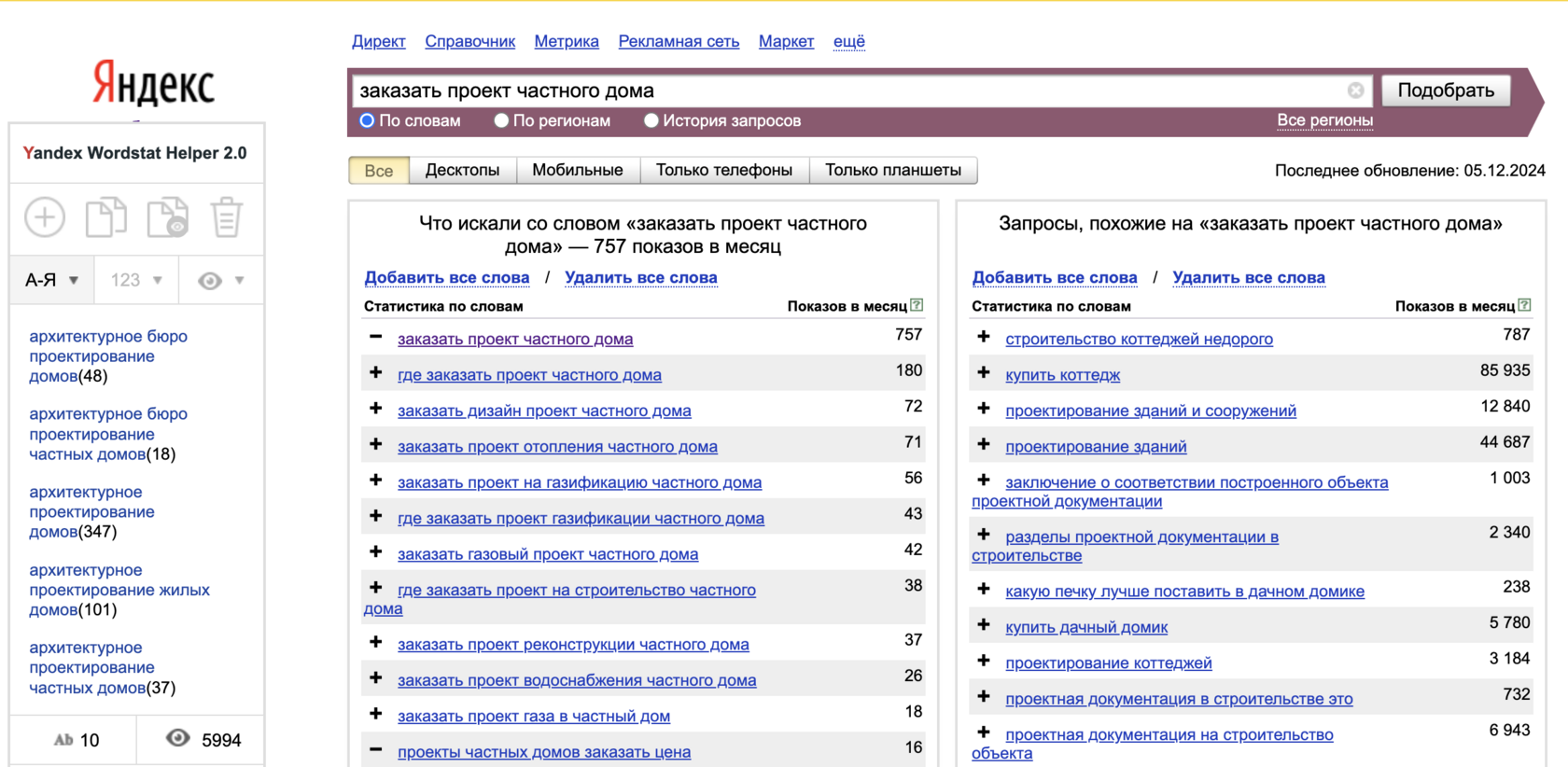Add 'купить коттедж' with plus icon
Screen dimensions: 1568x767
coord(983,372)
